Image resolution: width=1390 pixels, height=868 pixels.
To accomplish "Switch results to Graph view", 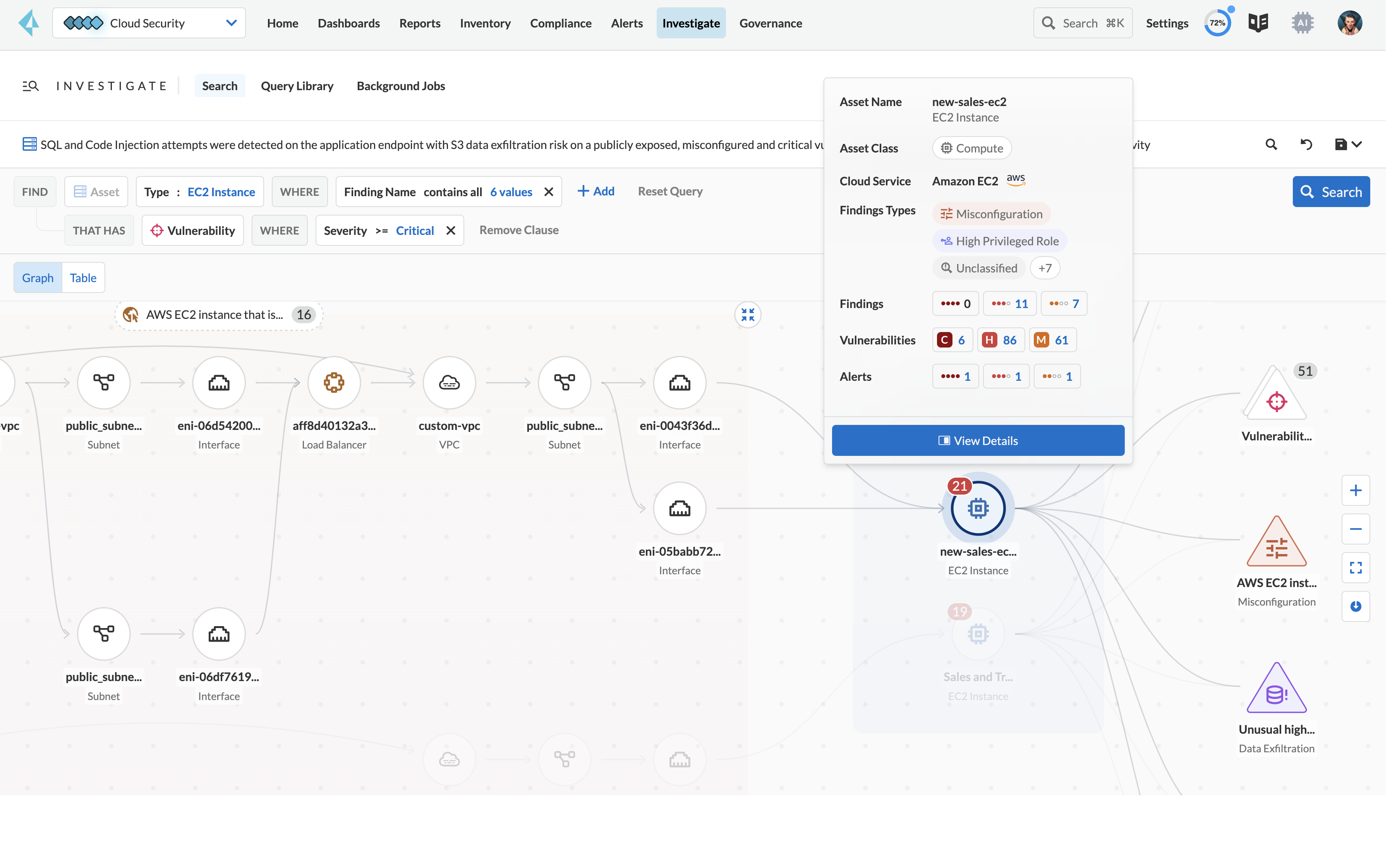I will coord(38,278).
